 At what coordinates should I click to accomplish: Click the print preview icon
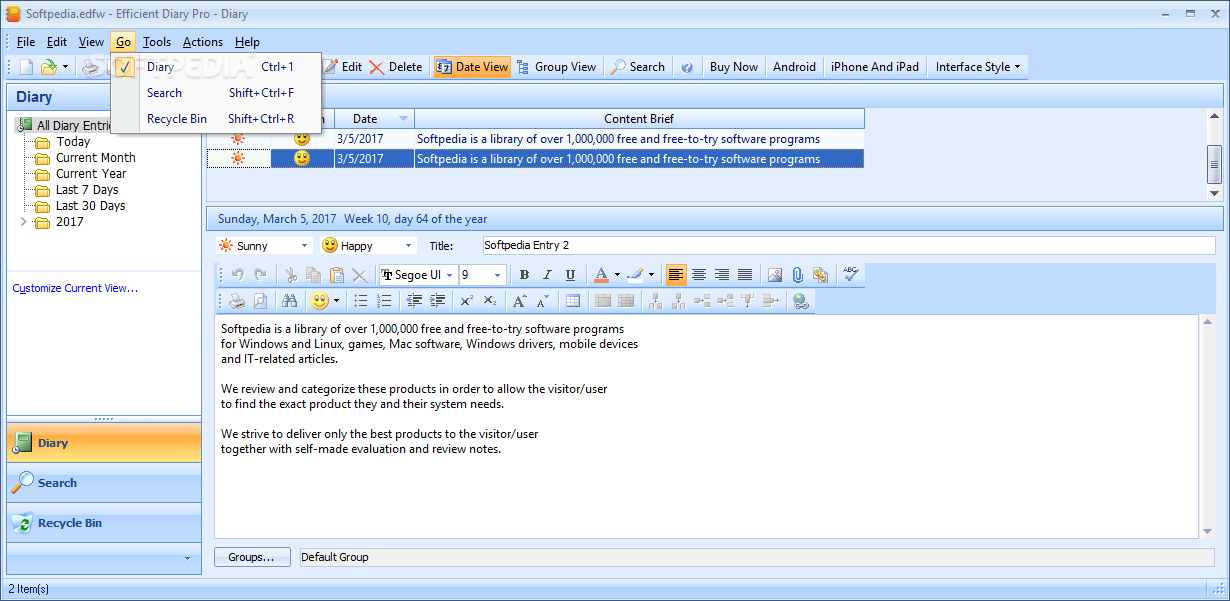[260, 300]
